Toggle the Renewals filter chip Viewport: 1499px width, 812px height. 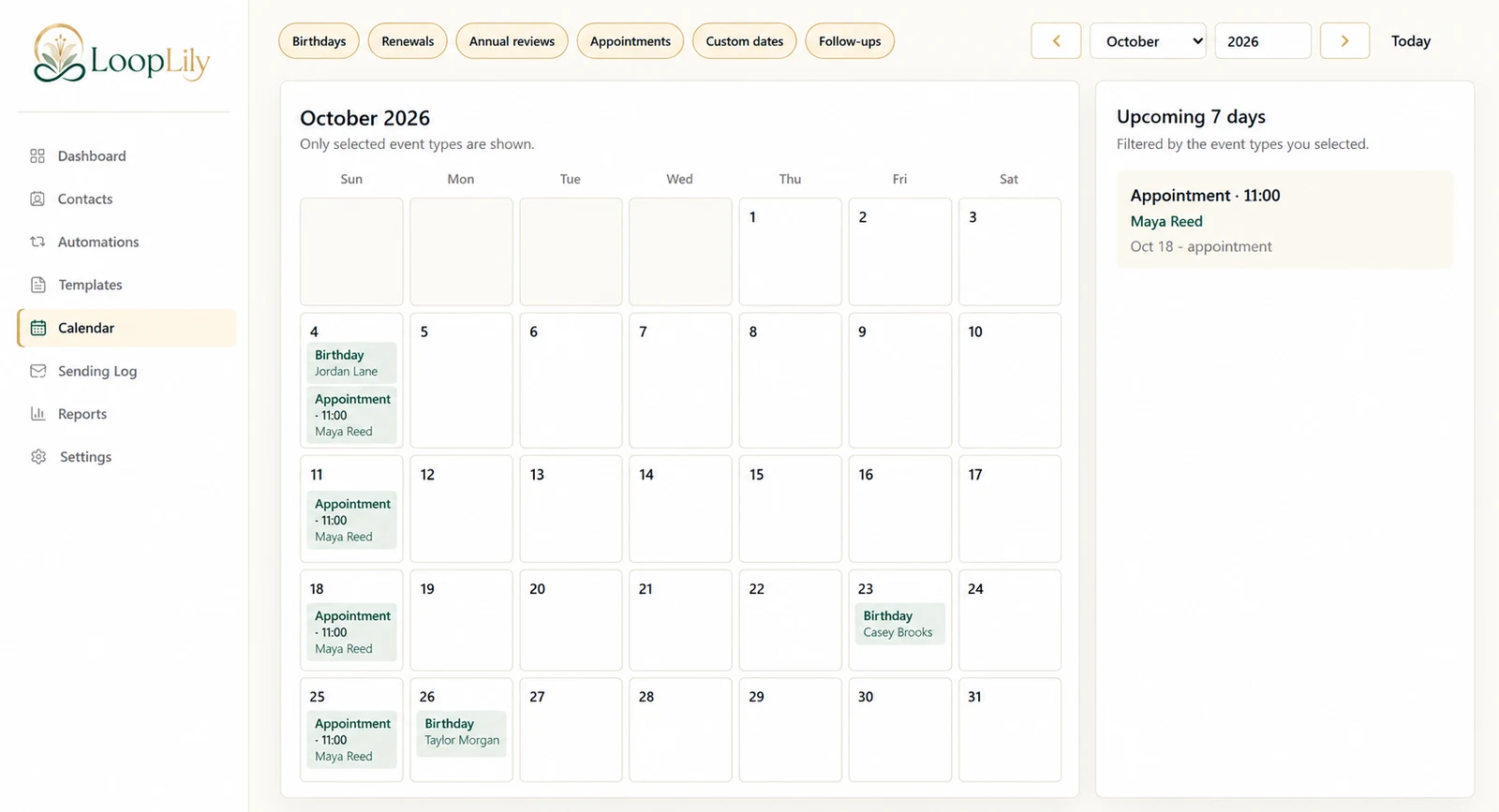point(408,41)
